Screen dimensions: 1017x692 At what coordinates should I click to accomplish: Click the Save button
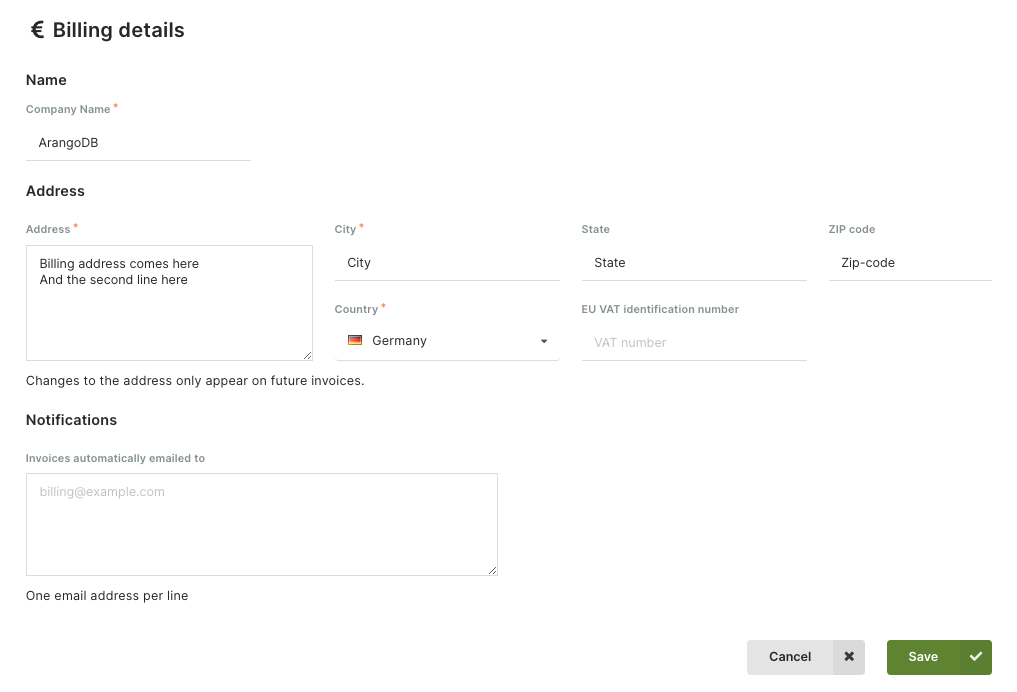[939, 657]
